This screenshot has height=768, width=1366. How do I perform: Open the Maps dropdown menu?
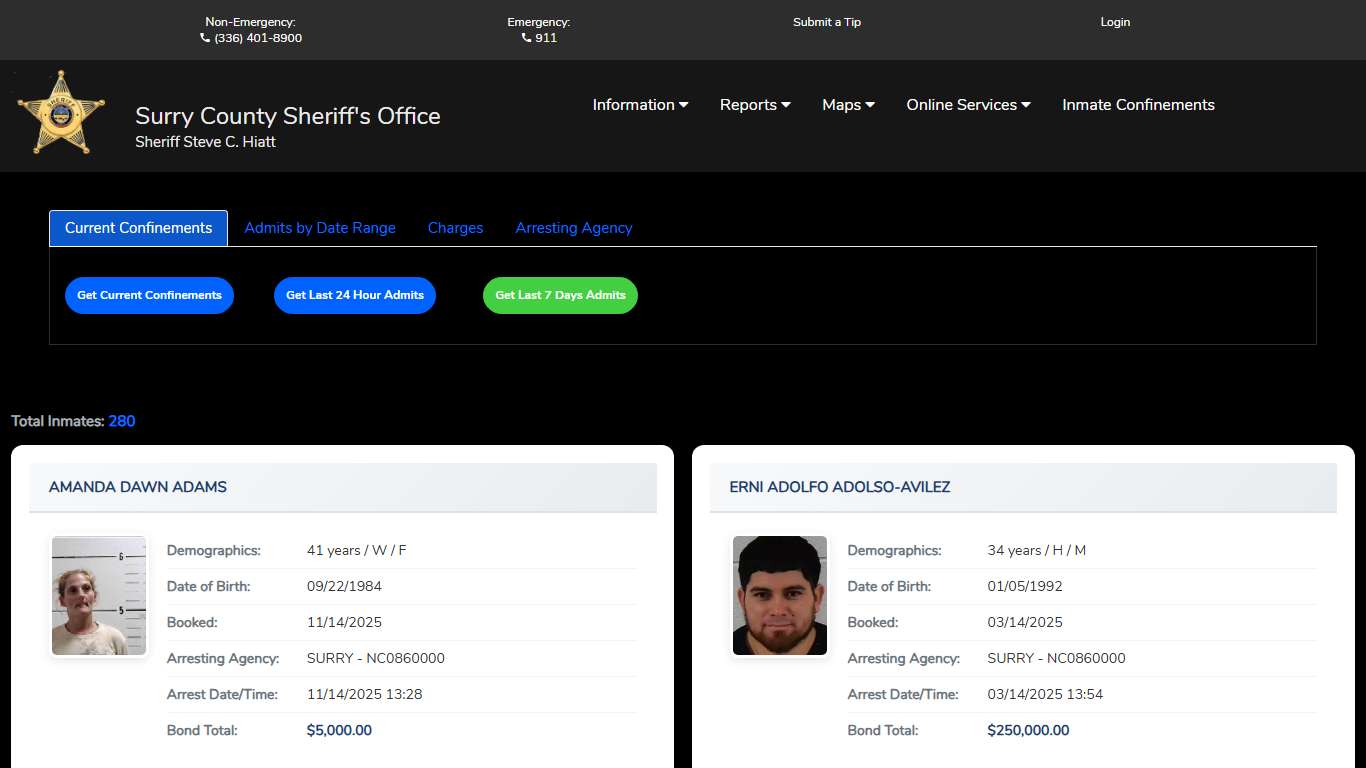(848, 105)
